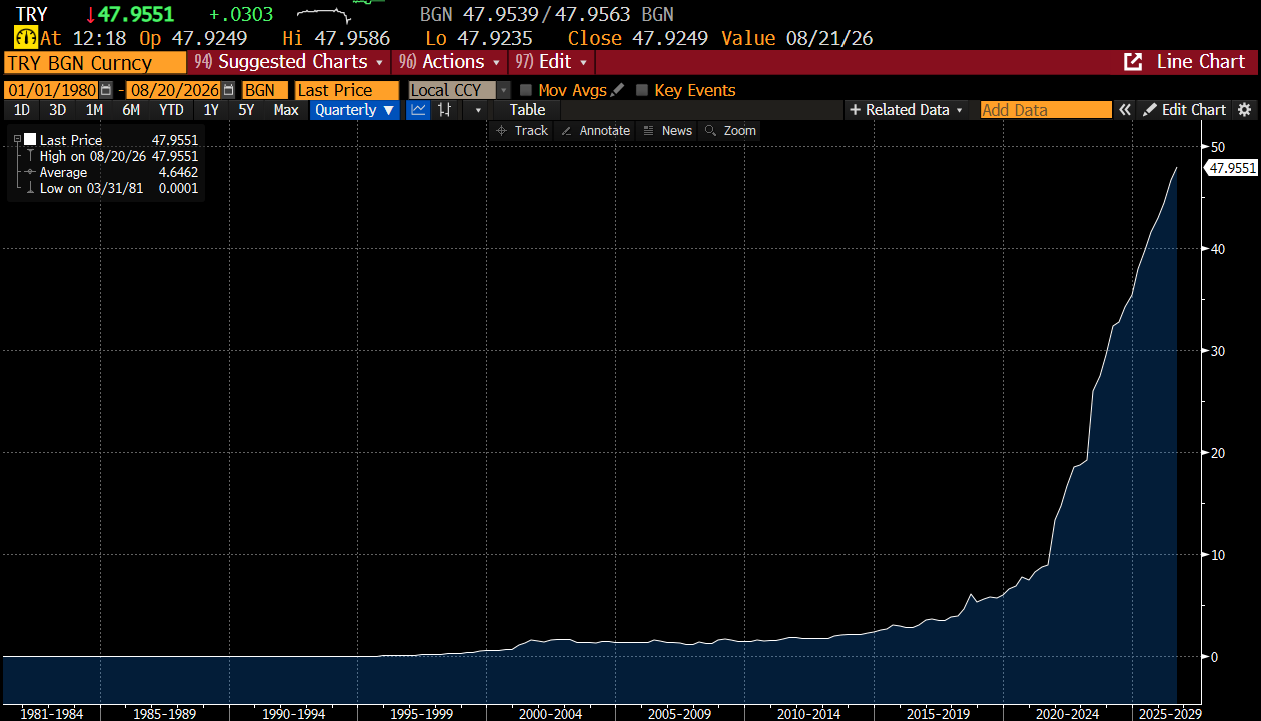Open the Suggested Charts menu
The image size is (1261, 721).
288,62
